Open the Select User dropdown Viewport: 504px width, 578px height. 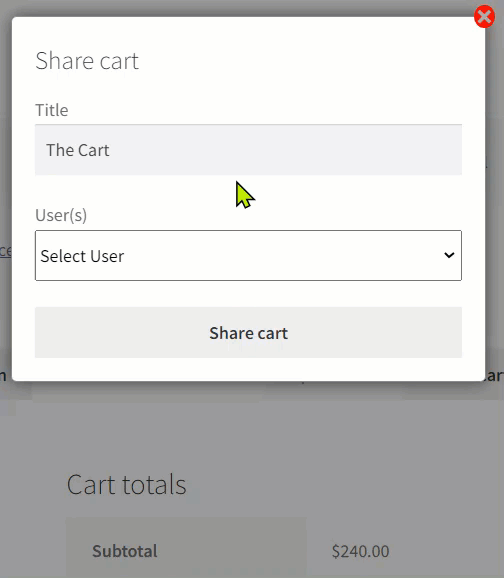coord(248,255)
